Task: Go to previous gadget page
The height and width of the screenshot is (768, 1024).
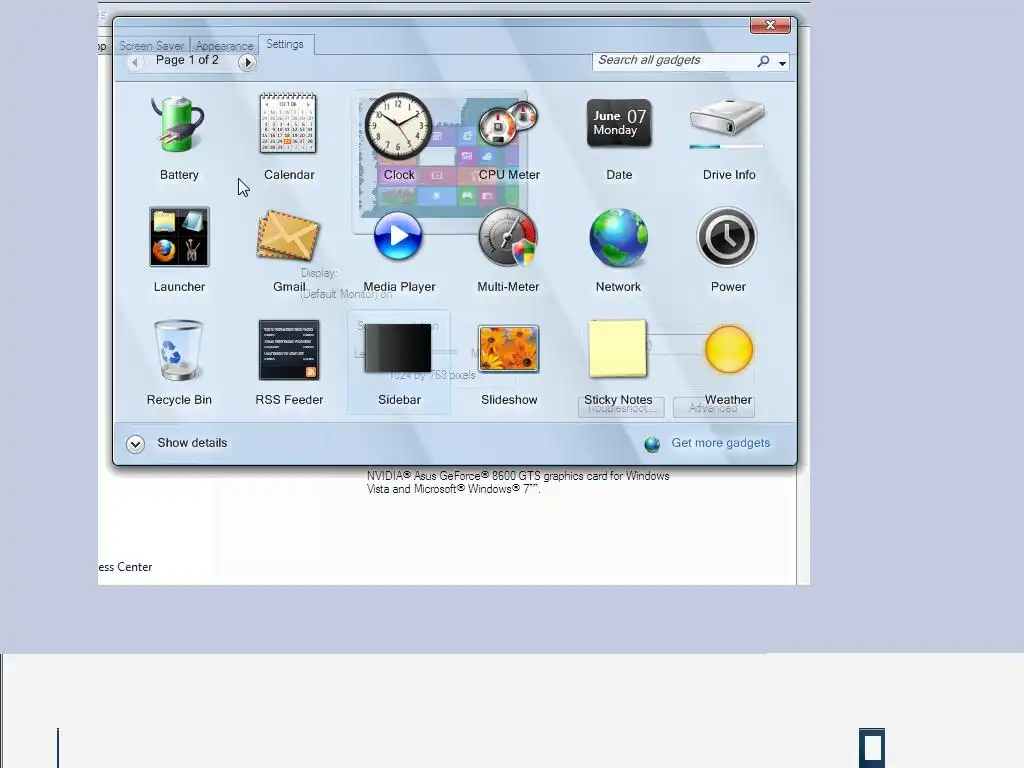Action: [x=135, y=62]
